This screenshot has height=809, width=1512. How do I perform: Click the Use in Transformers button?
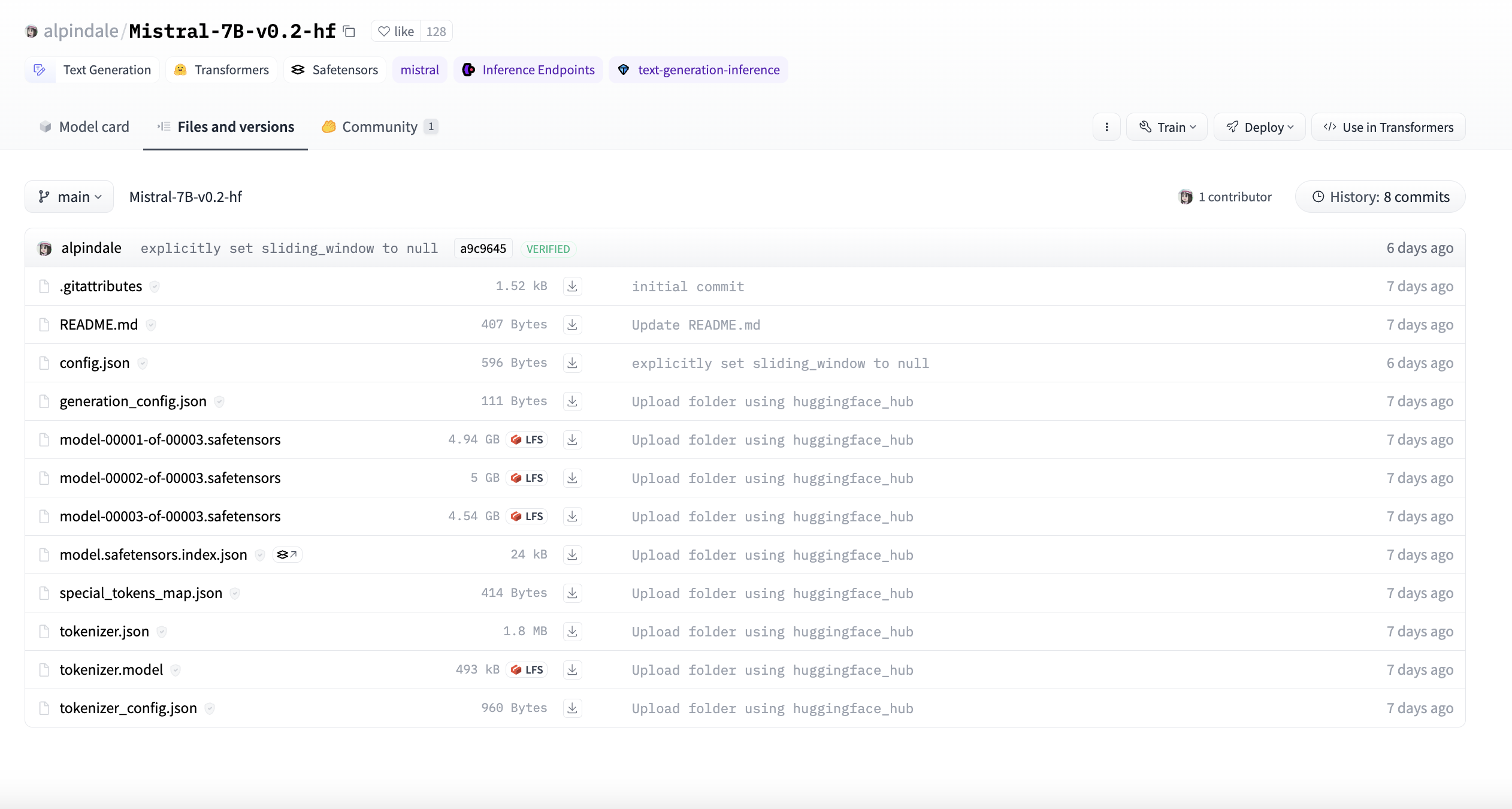[1387, 126]
